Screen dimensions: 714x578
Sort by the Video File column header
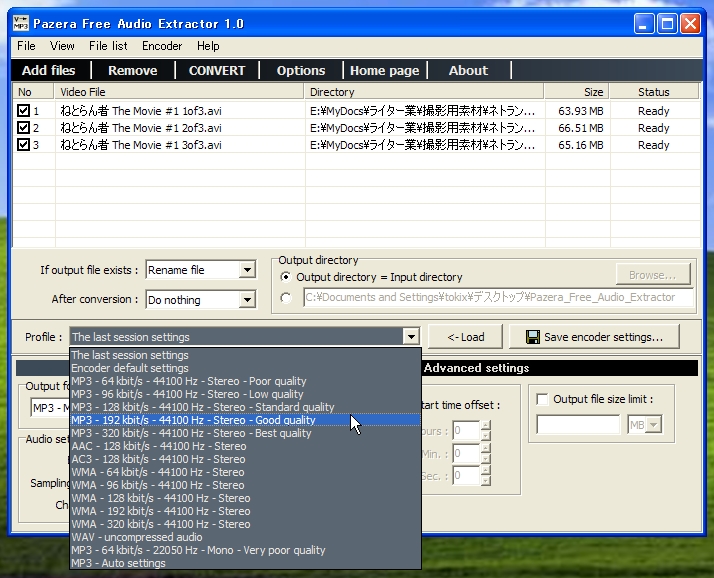(x=179, y=92)
